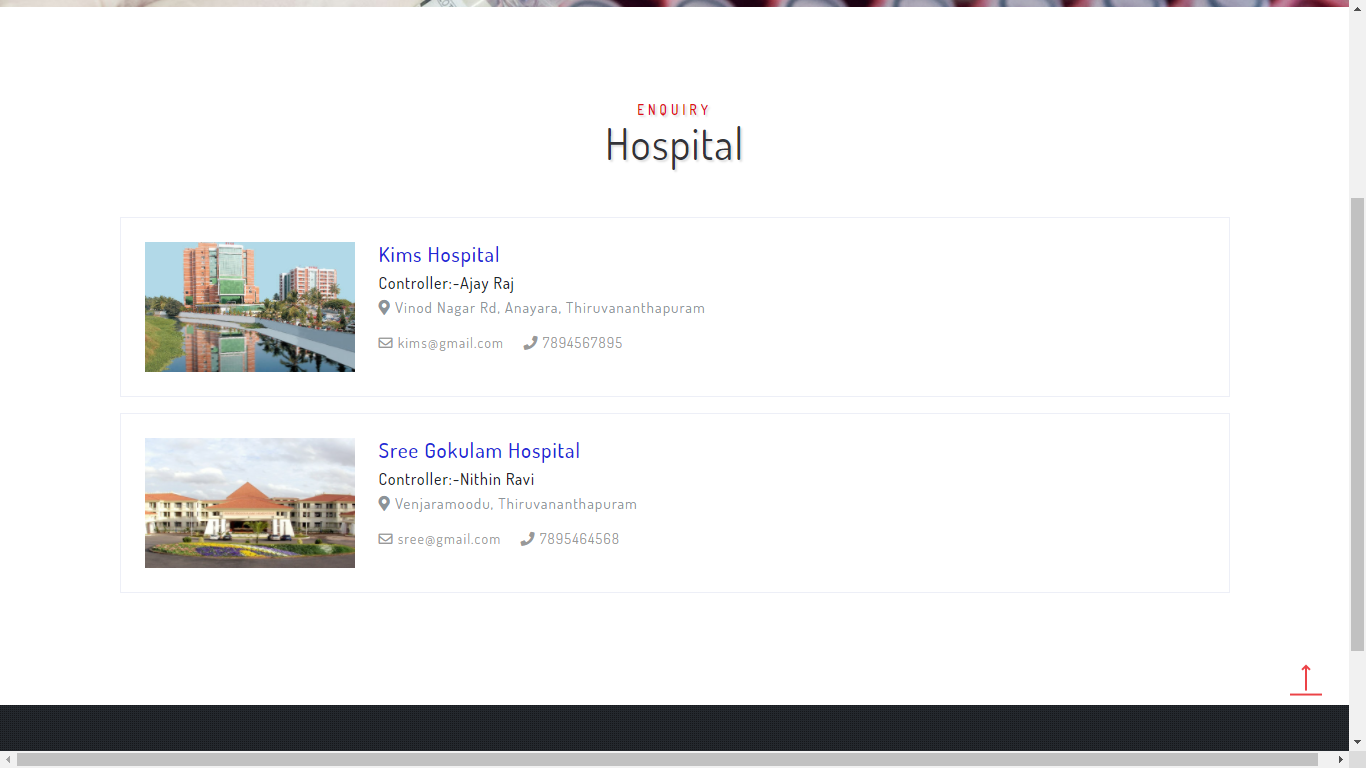Open the Sree Gokulam Hospital details link
Screen dimensions: 1366x768
(x=478, y=450)
